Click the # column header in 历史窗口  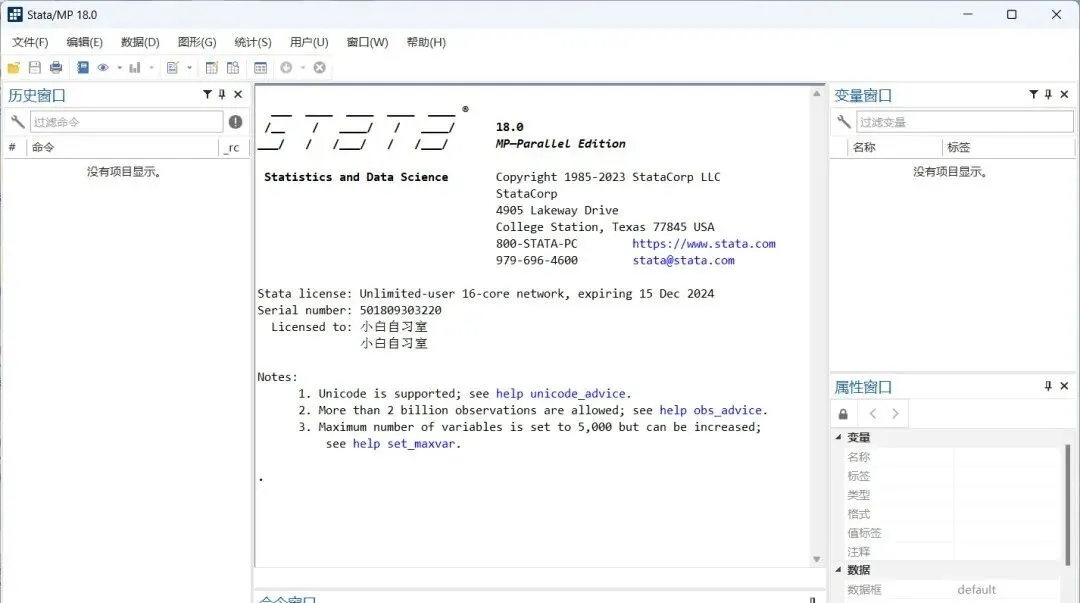coord(12,147)
